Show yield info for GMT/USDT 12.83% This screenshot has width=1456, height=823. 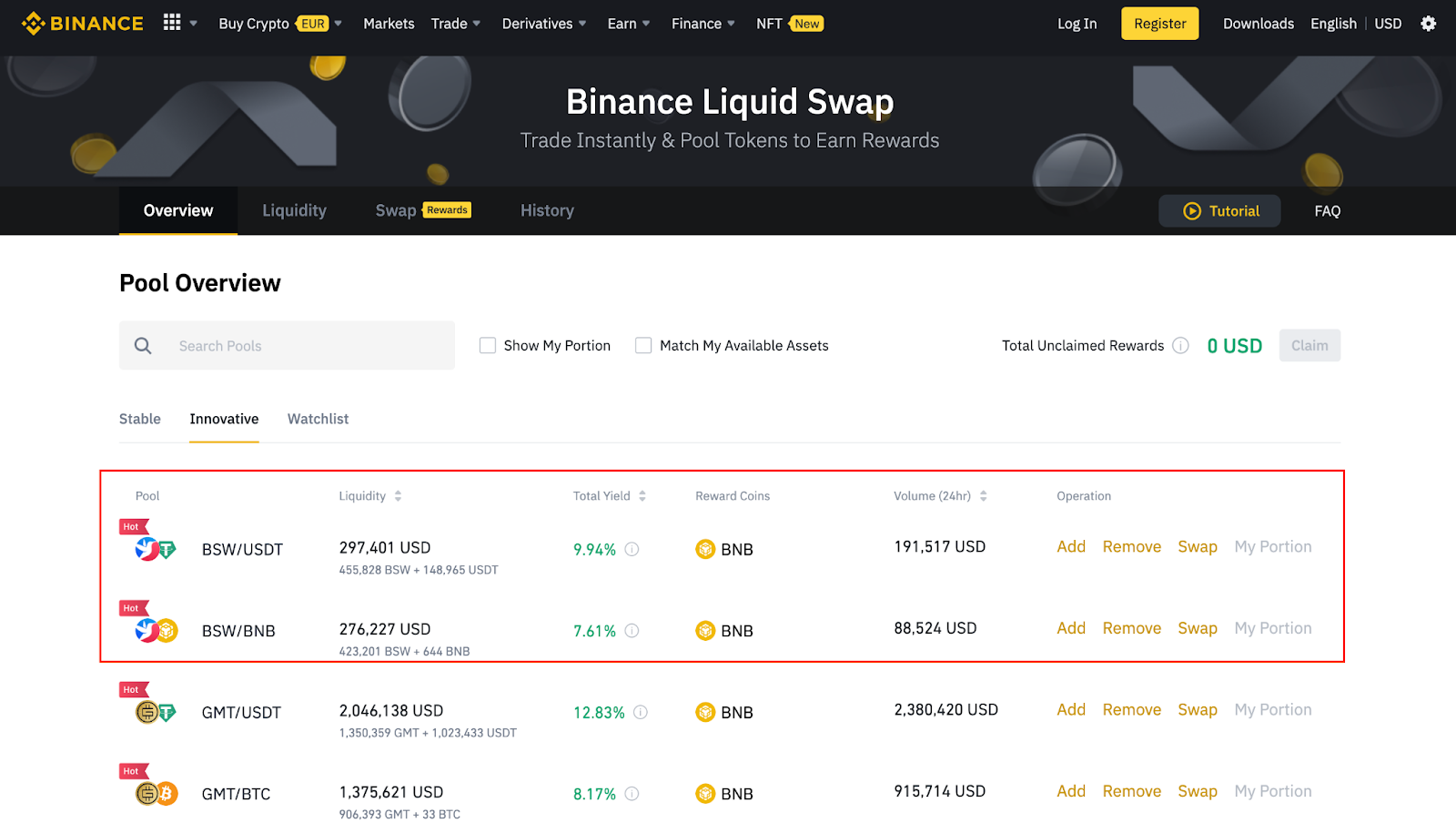tap(641, 712)
